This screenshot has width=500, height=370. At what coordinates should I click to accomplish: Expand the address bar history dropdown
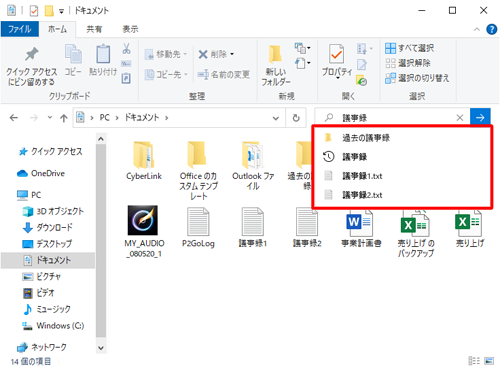tap(276, 118)
